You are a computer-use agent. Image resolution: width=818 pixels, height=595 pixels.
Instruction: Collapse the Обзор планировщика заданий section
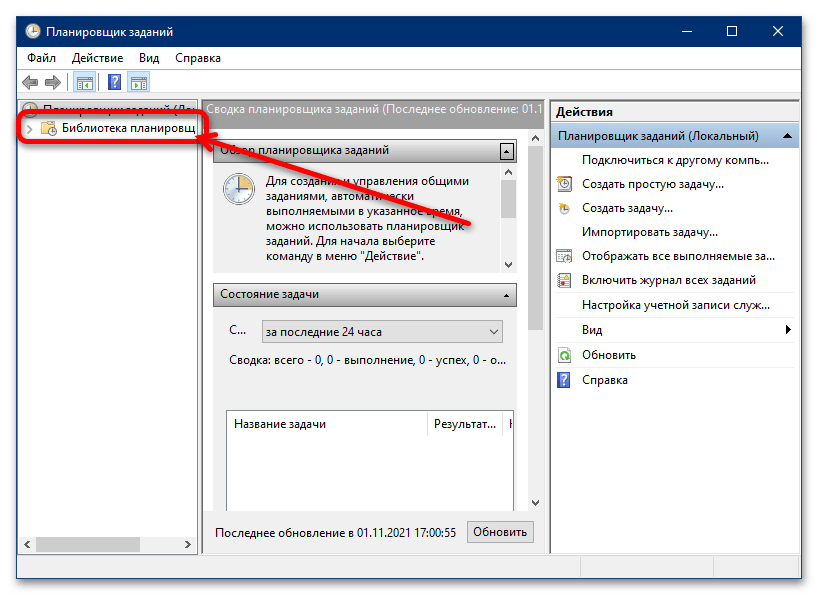[507, 152]
